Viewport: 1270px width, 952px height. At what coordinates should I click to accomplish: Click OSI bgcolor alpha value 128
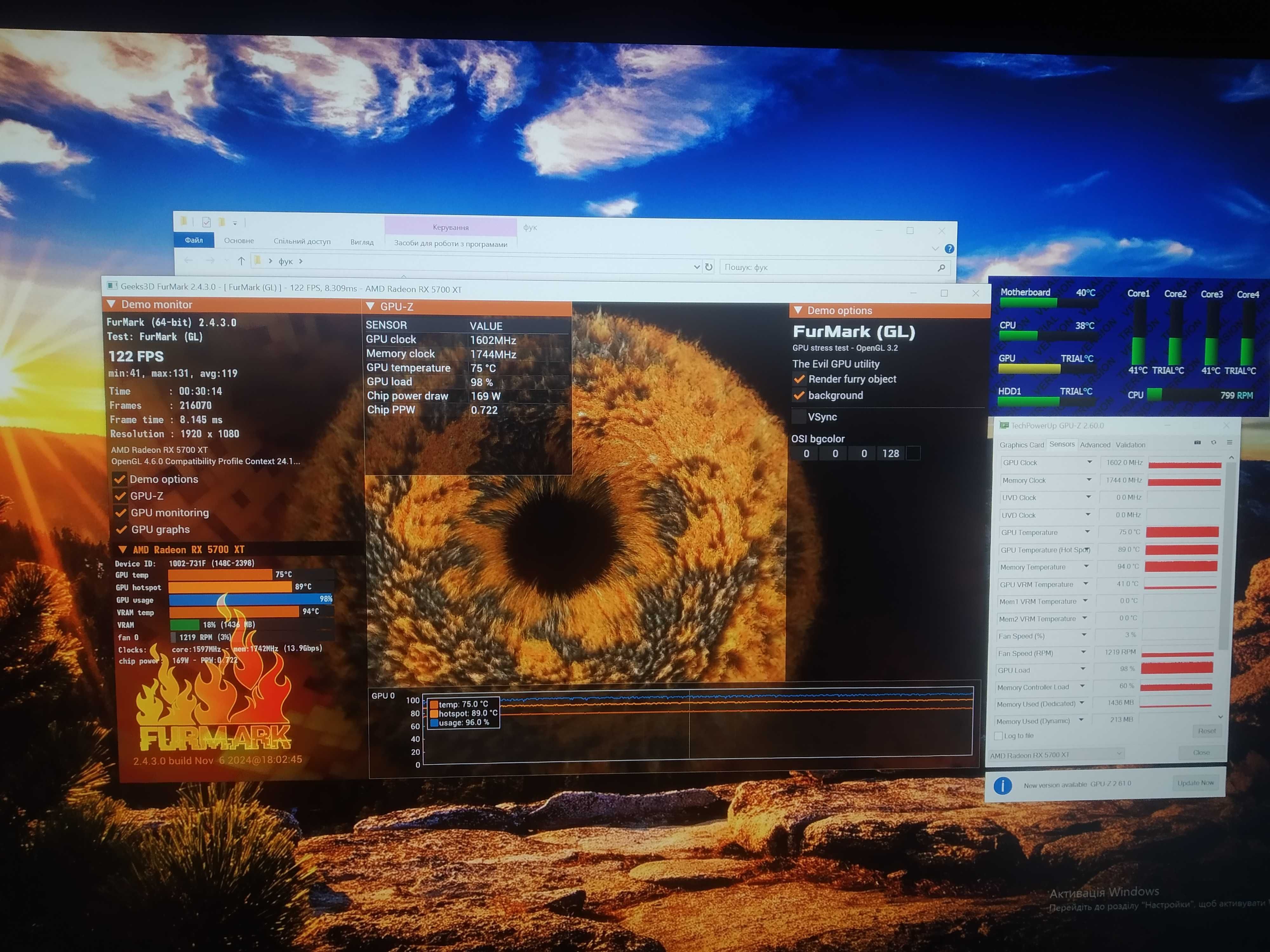pos(891,453)
